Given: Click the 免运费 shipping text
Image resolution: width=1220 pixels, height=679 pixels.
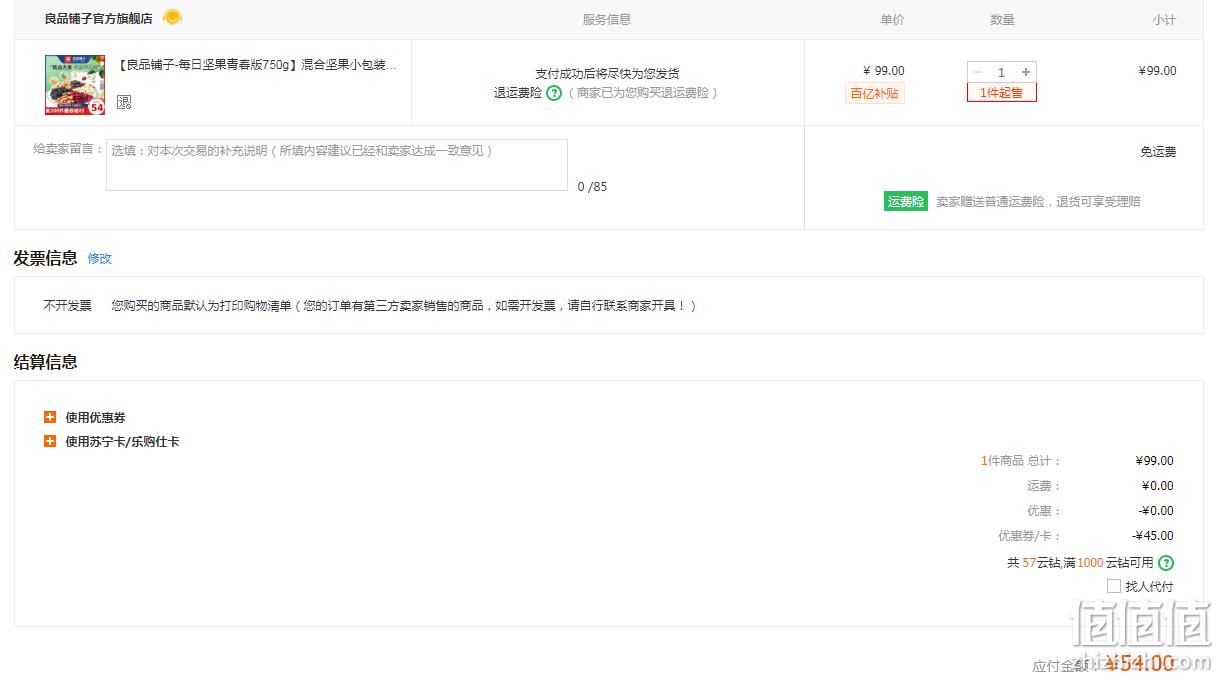Looking at the screenshot, I should [1158, 152].
